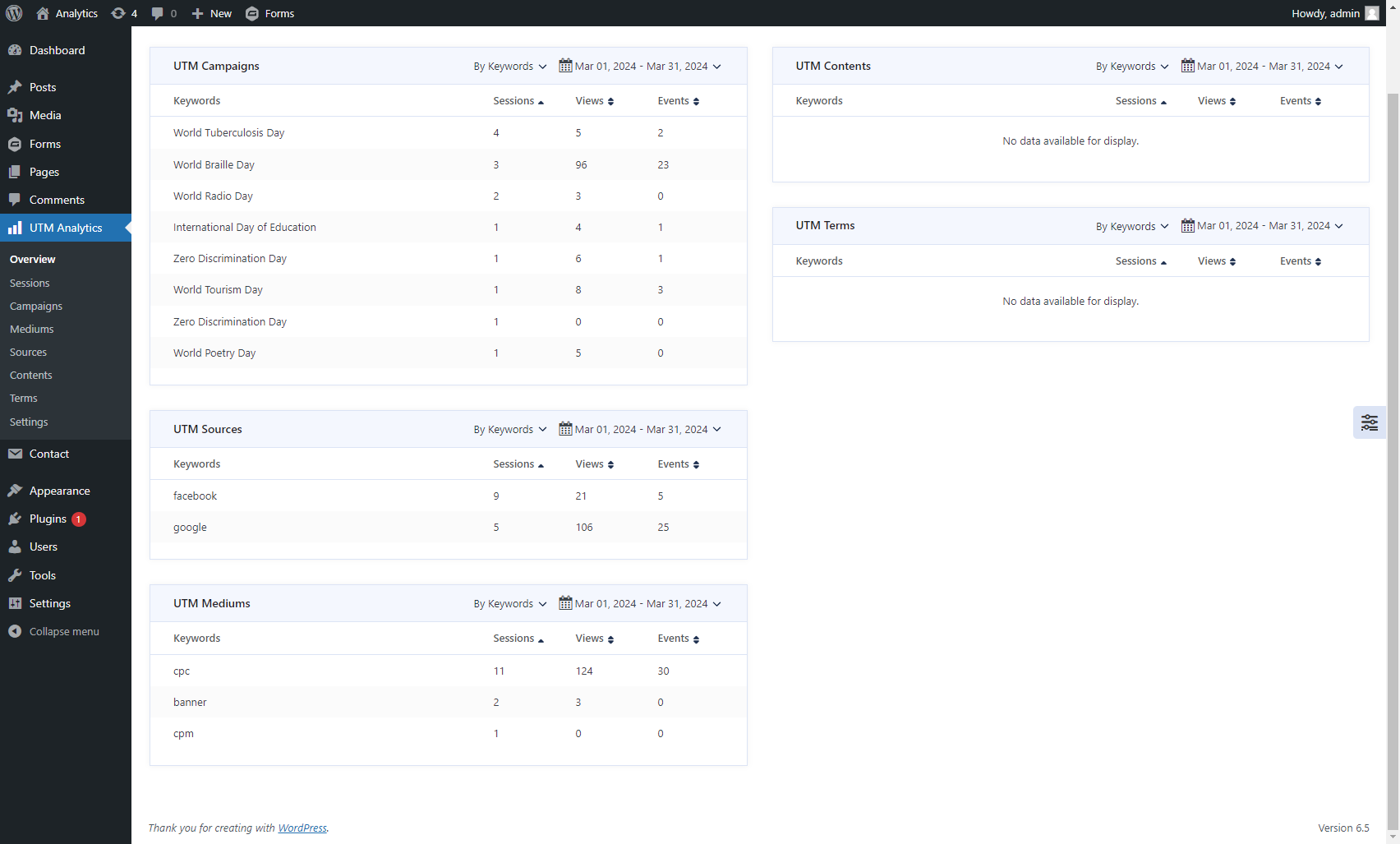1400x844 pixels.
Task: Open Sessions under UTM Analytics
Action: coord(30,283)
